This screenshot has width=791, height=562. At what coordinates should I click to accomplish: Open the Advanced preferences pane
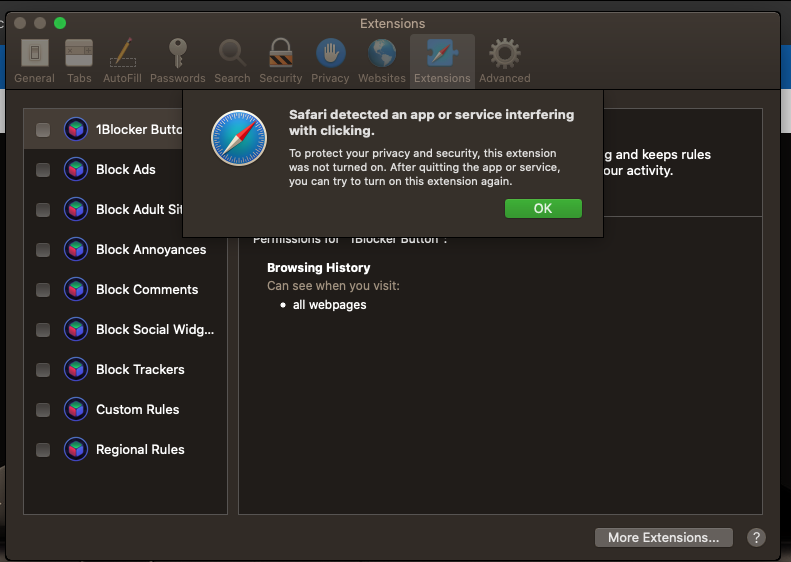pyautogui.click(x=504, y=61)
